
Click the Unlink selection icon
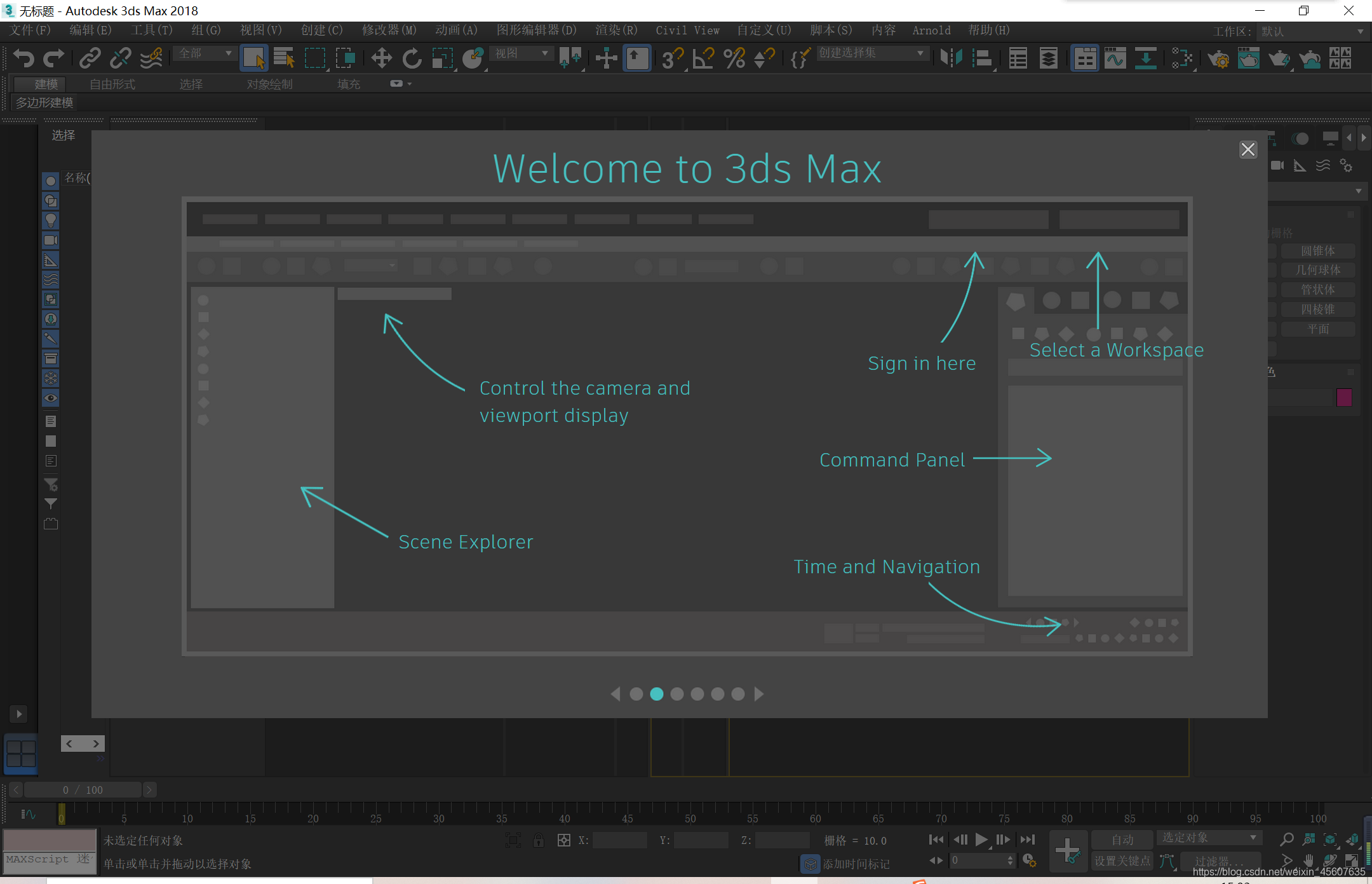click(x=121, y=58)
